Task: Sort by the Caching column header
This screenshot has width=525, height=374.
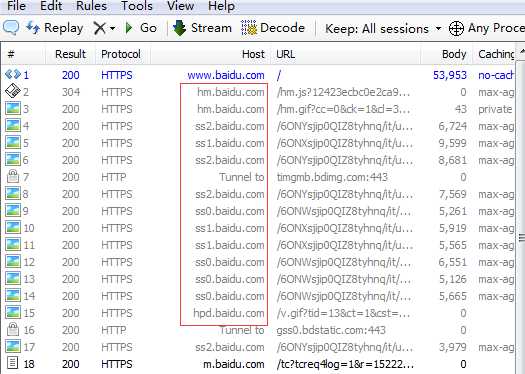Action: click(x=494, y=54)
